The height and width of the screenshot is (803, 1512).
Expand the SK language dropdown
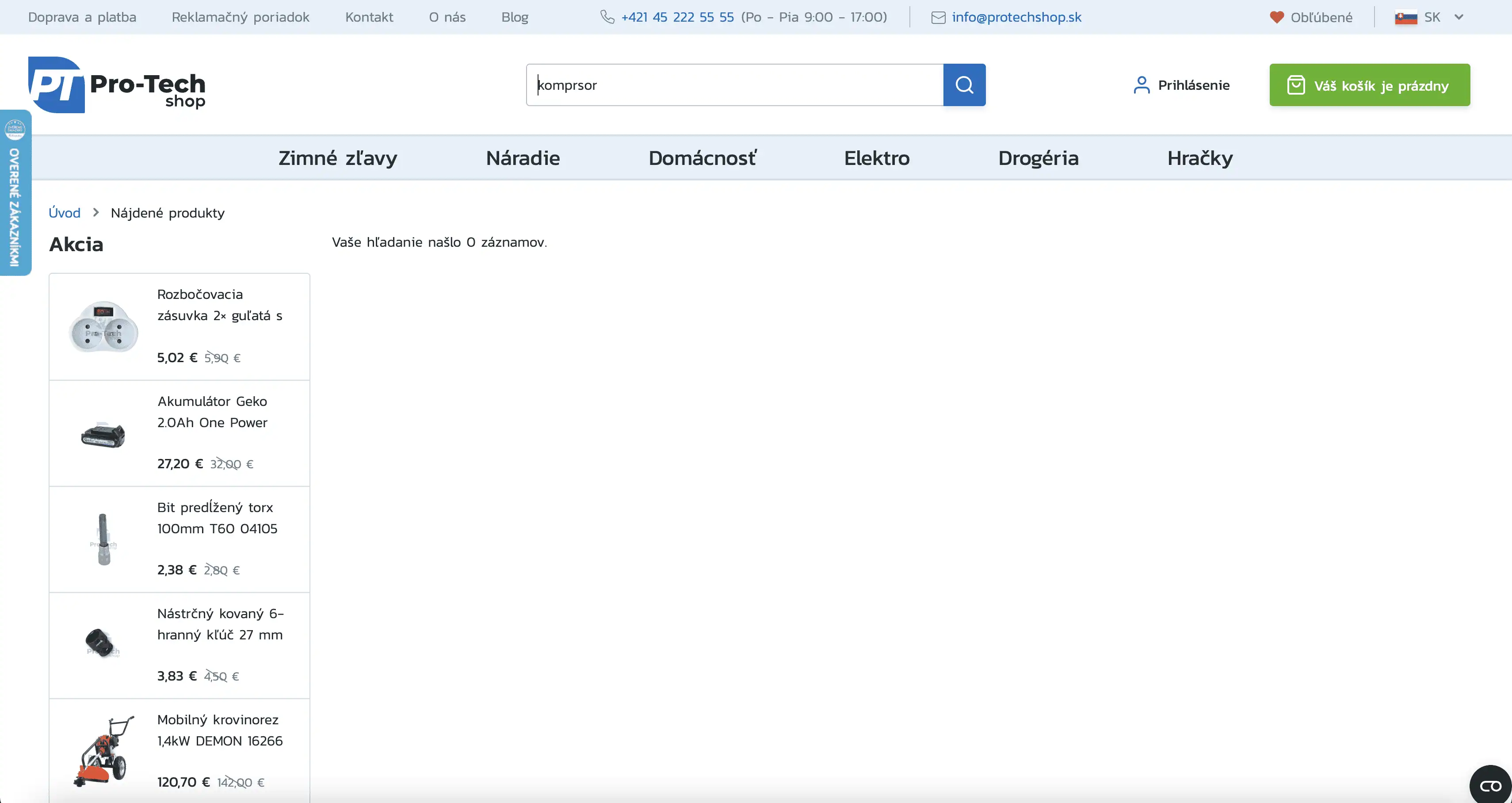click(1459, 17)
